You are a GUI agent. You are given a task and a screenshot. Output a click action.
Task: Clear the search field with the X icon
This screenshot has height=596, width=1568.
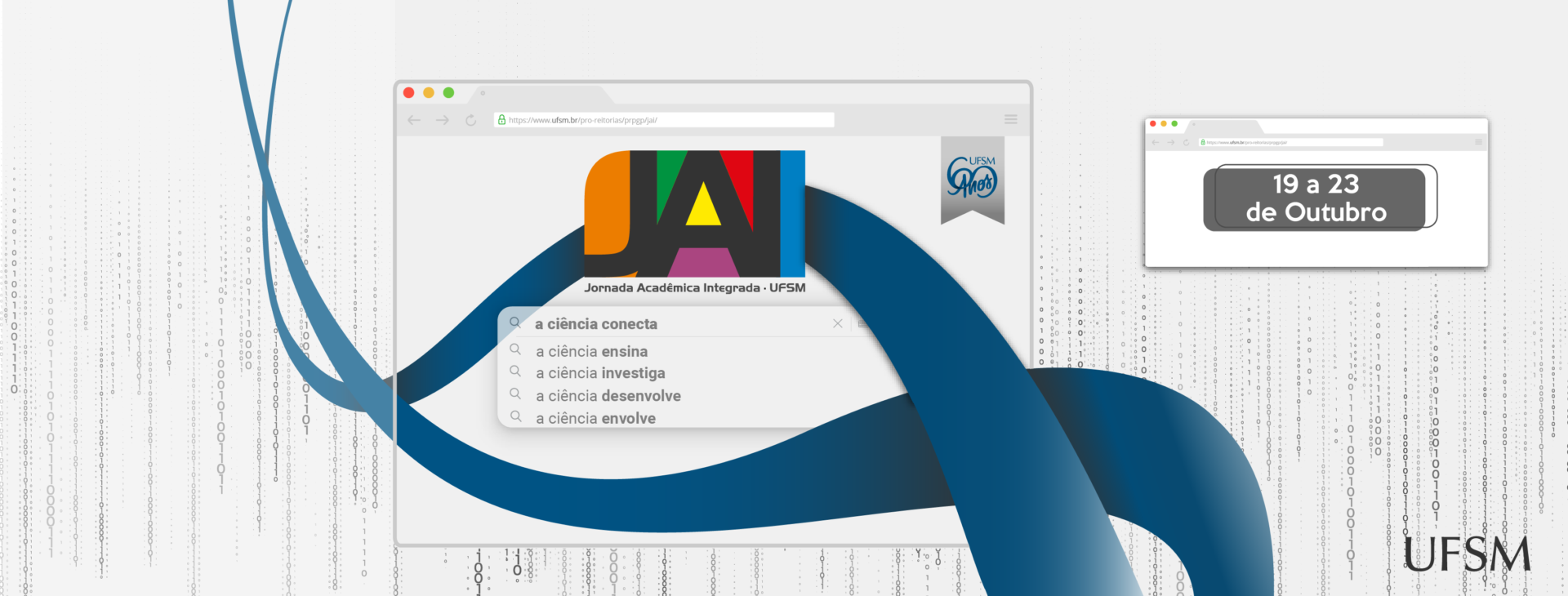[x=837, y=323]
